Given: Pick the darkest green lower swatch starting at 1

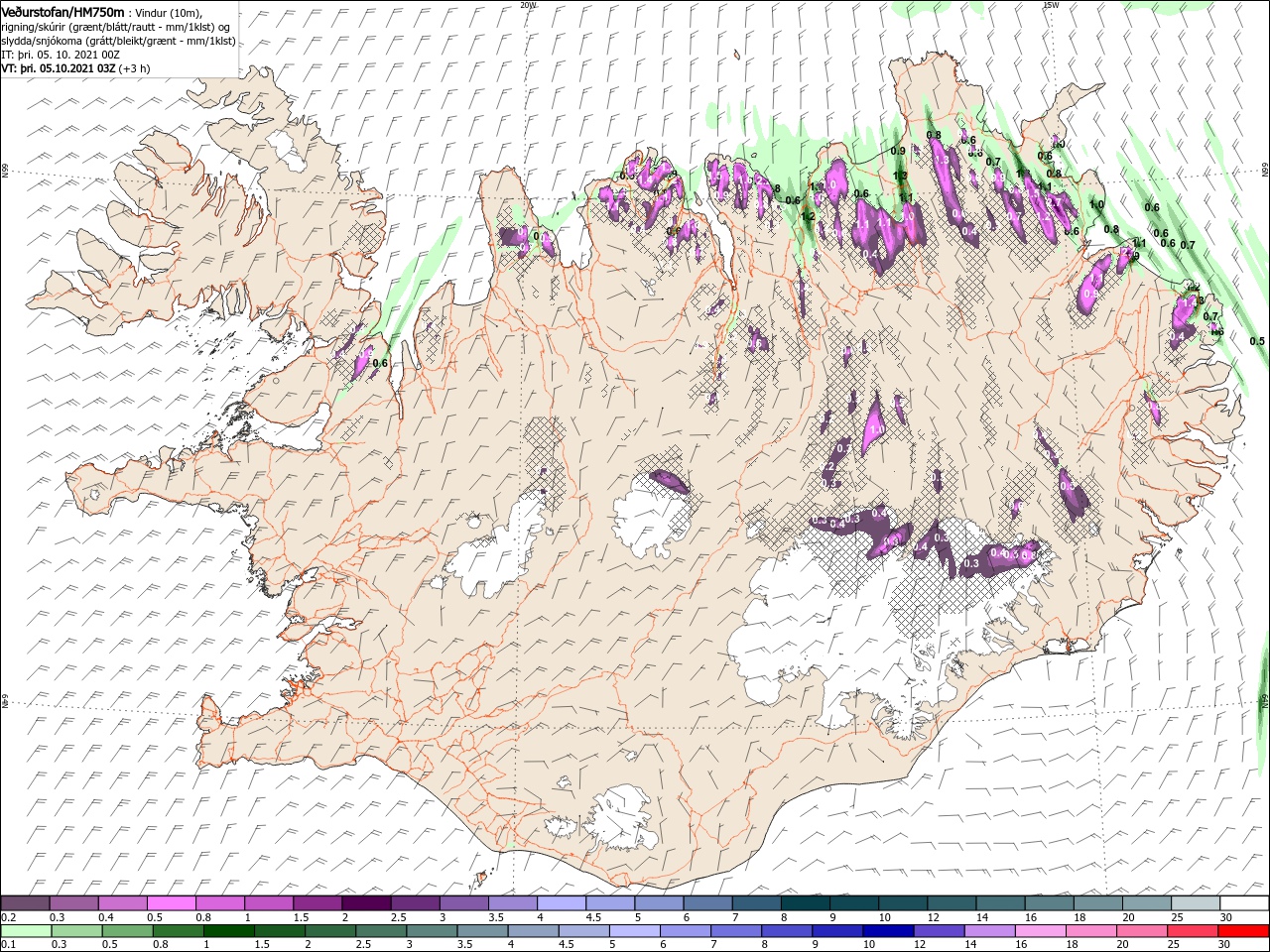Looking at the screenshot, I should pyautogui.click(x=228, y=931).
